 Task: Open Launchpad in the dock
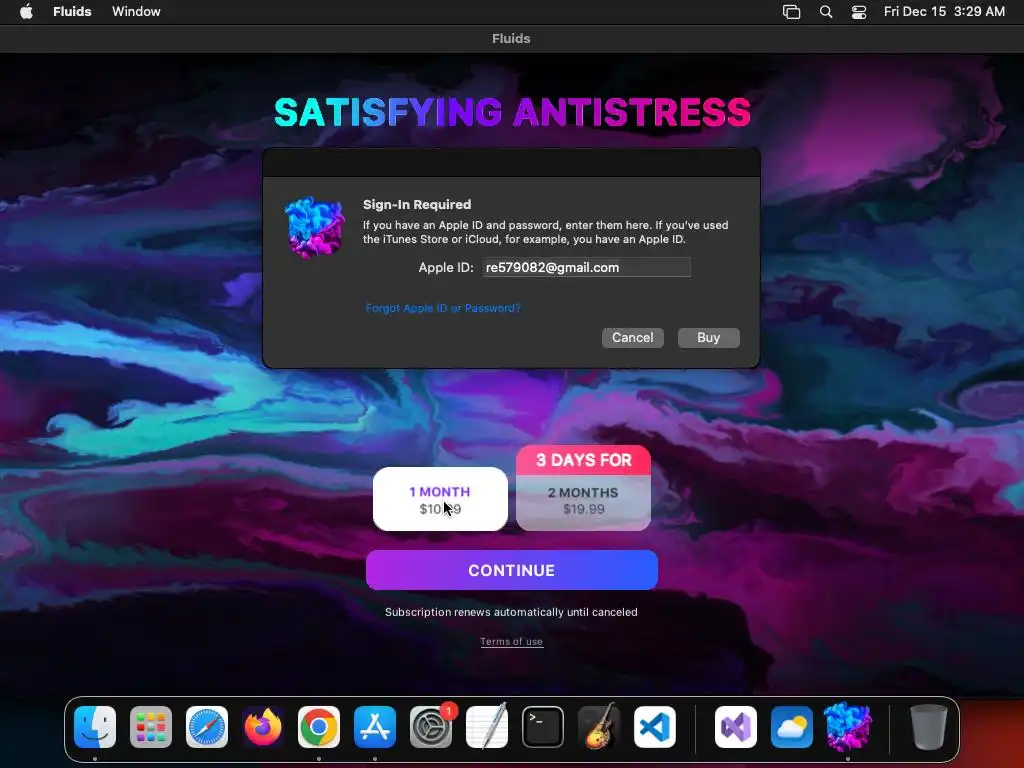(x=151, y=727)
